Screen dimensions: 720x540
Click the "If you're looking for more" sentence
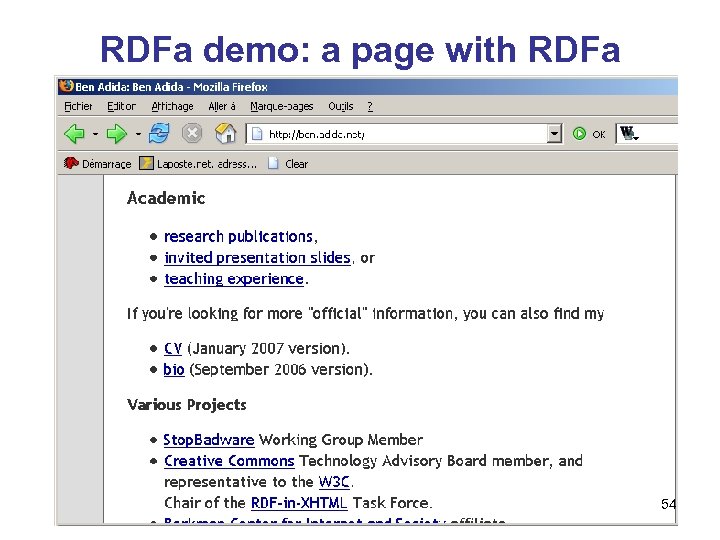(366, 314)
